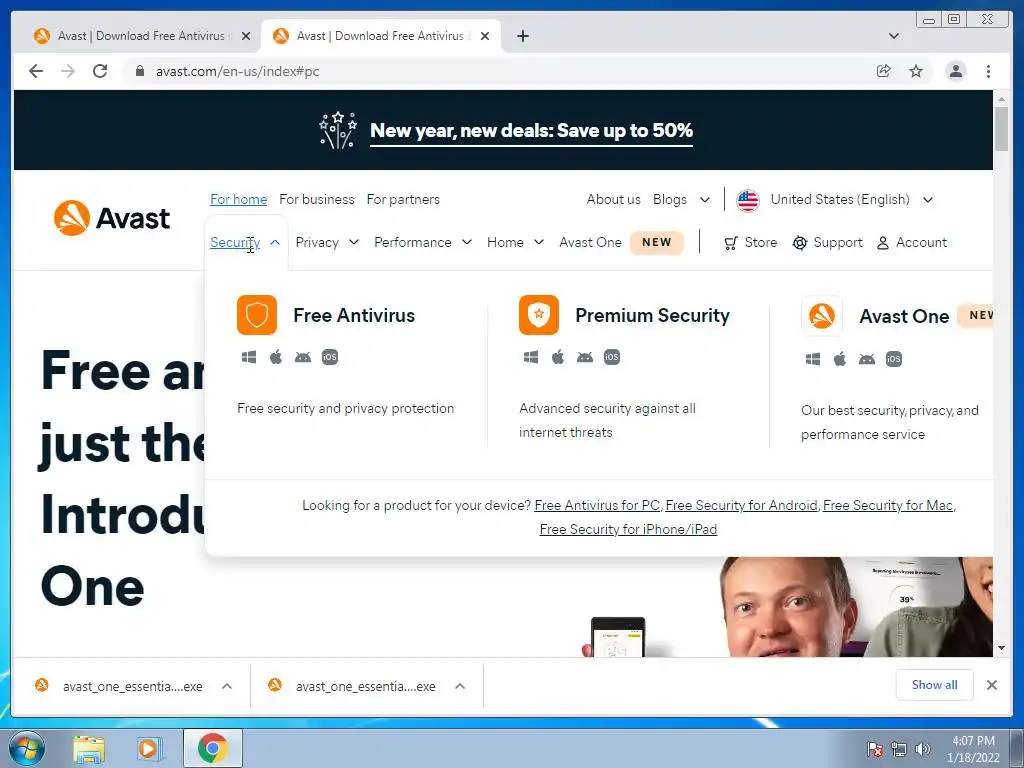1024x768 pixels.
Task: Click the volume speaker icon in system tray
Action: pos(923,749)
